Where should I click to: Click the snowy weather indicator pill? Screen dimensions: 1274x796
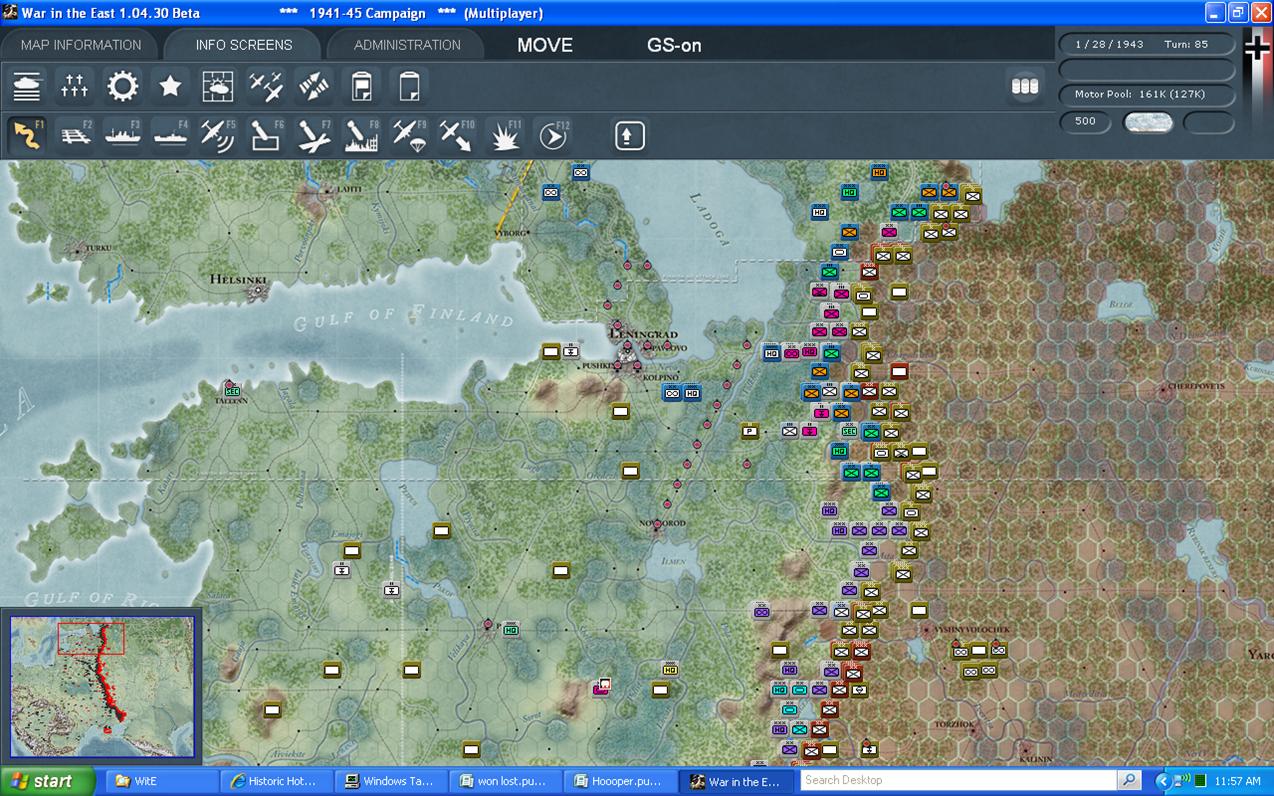click(1149, 122)
